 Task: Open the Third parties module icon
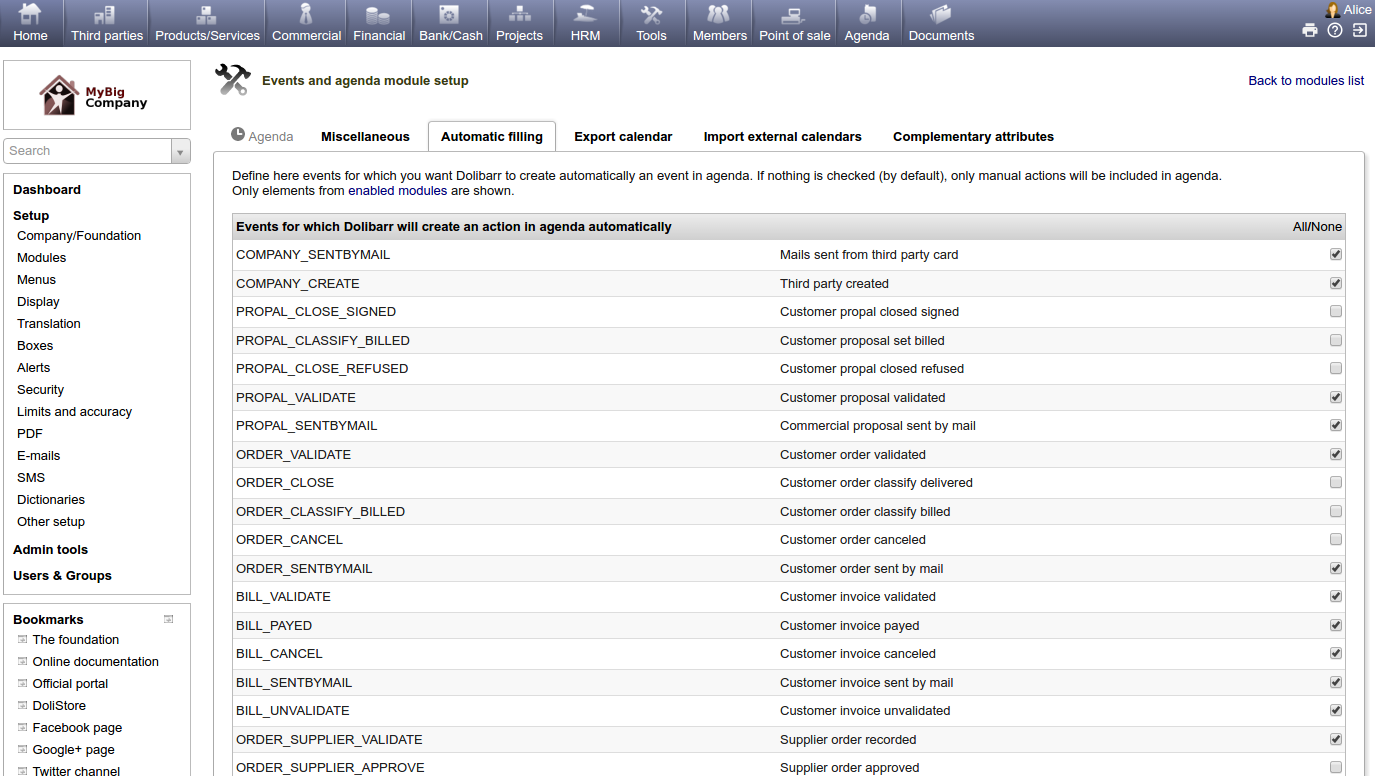(106, 14)
